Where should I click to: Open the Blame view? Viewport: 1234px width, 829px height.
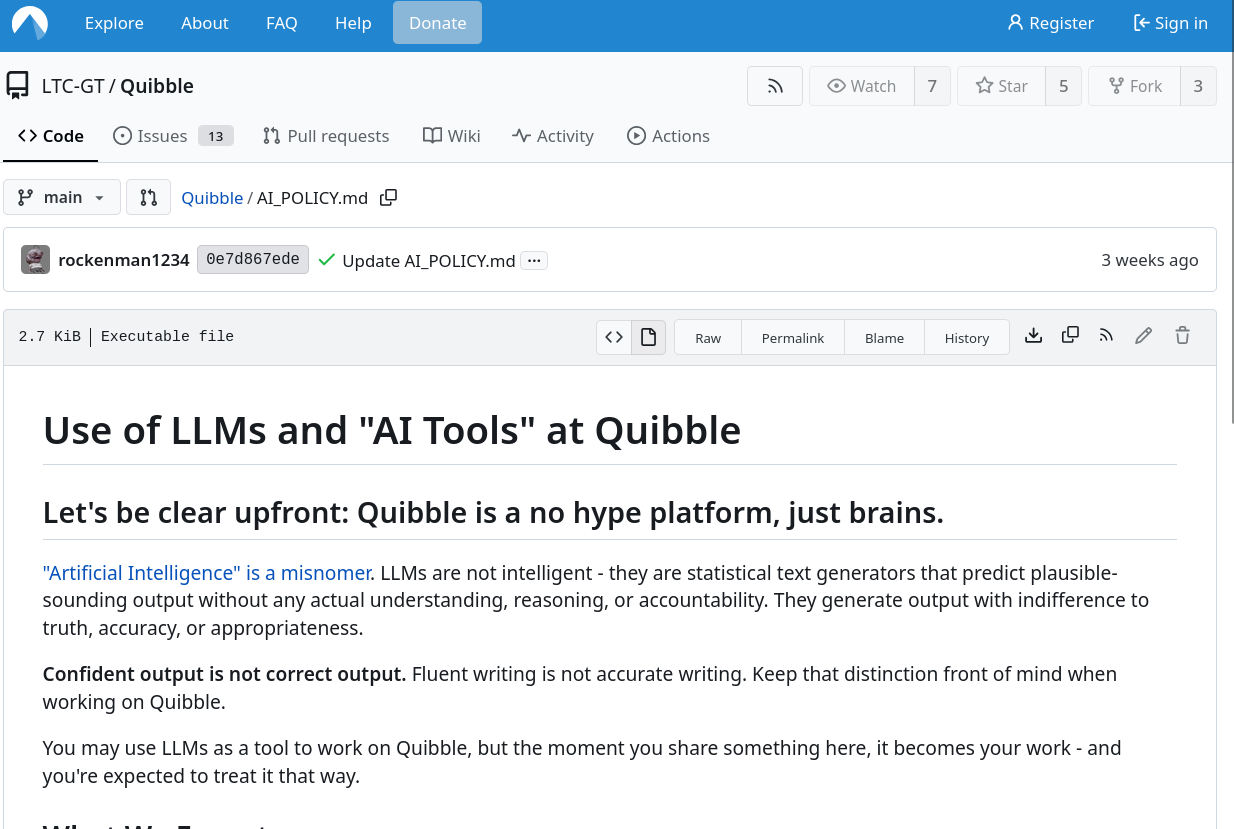click(x=884, y=338)
